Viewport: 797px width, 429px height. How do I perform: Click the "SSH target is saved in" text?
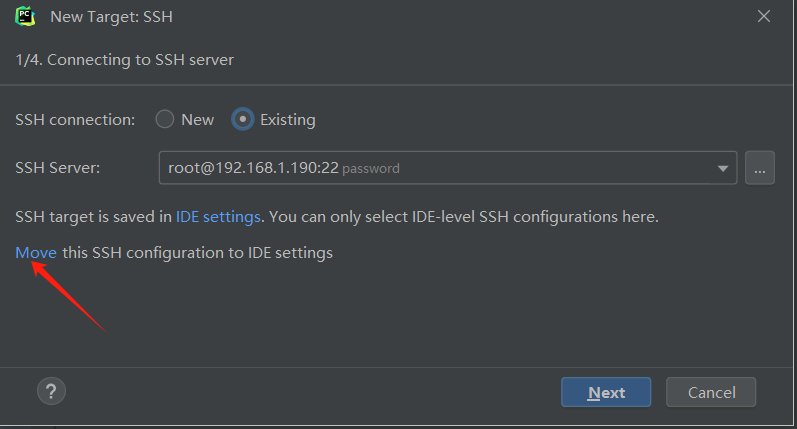pos(93,216)
